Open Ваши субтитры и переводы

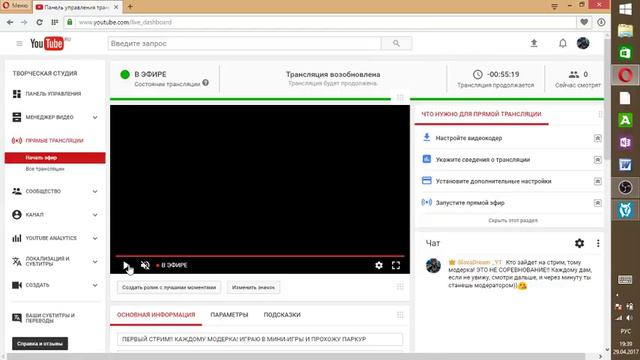coord(44,318)
